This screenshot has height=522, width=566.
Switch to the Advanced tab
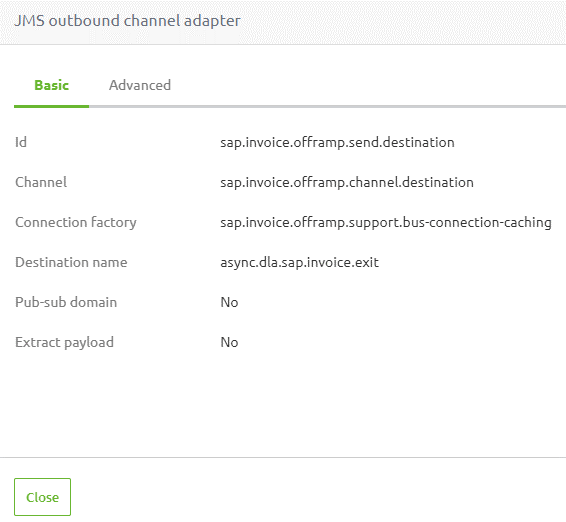140,86
